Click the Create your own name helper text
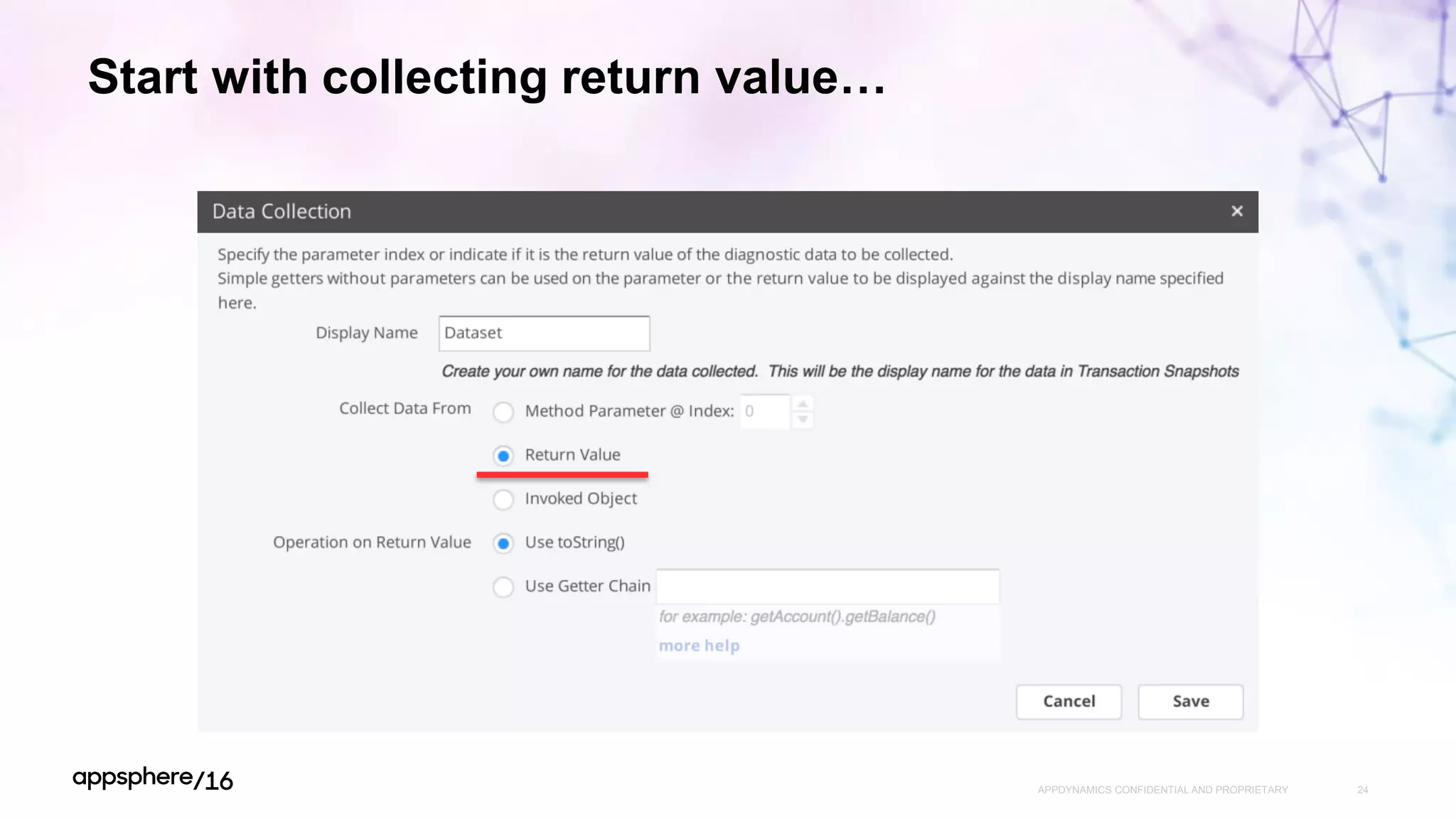 (x=840, y=372)
